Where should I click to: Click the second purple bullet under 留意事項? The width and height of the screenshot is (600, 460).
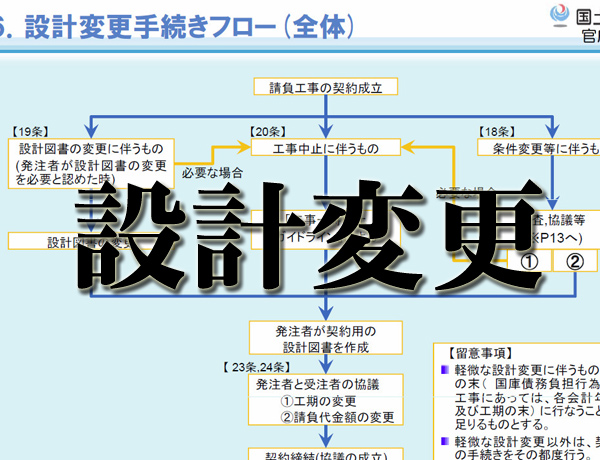[445, 442]
